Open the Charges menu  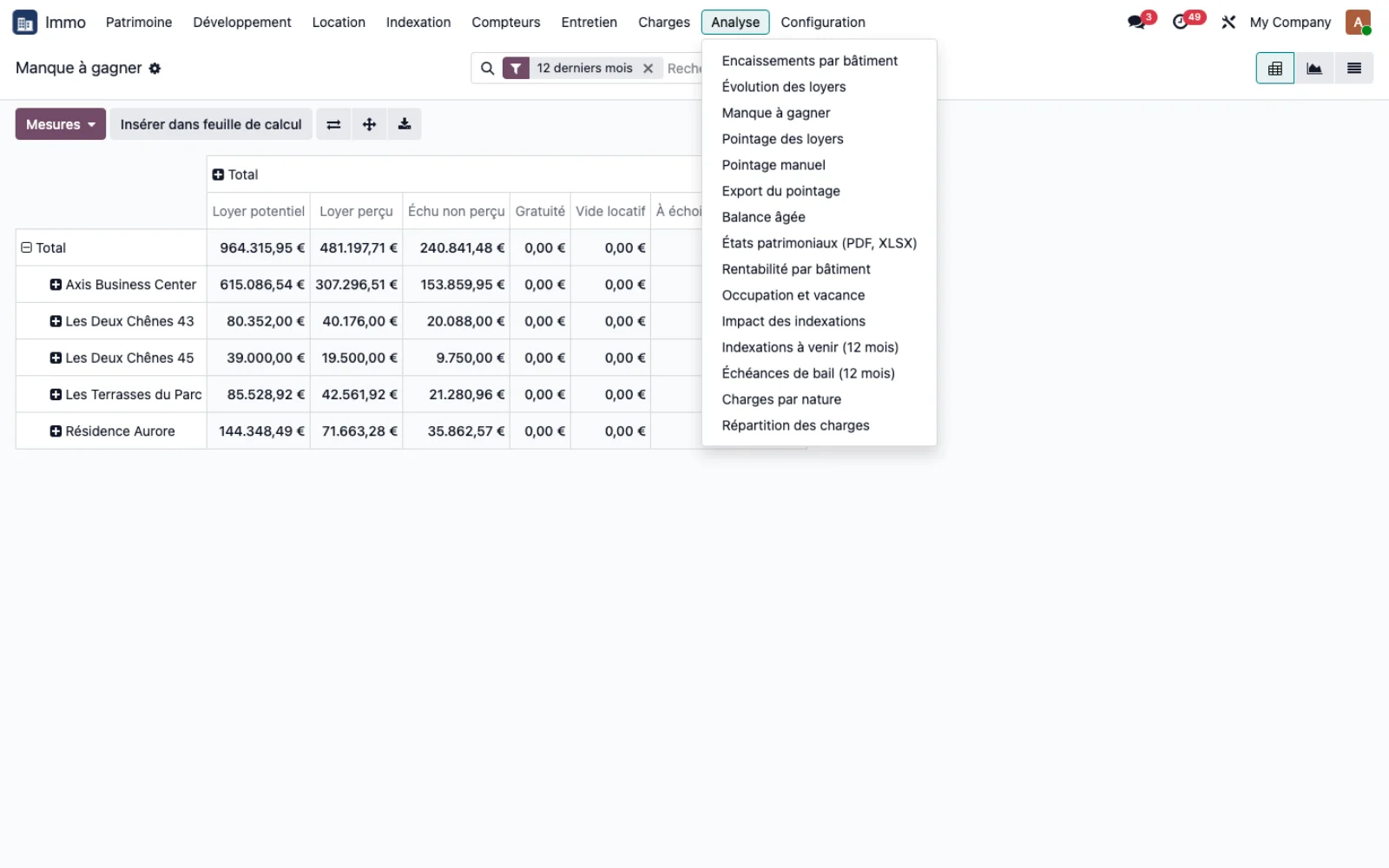tap(664, 22)
